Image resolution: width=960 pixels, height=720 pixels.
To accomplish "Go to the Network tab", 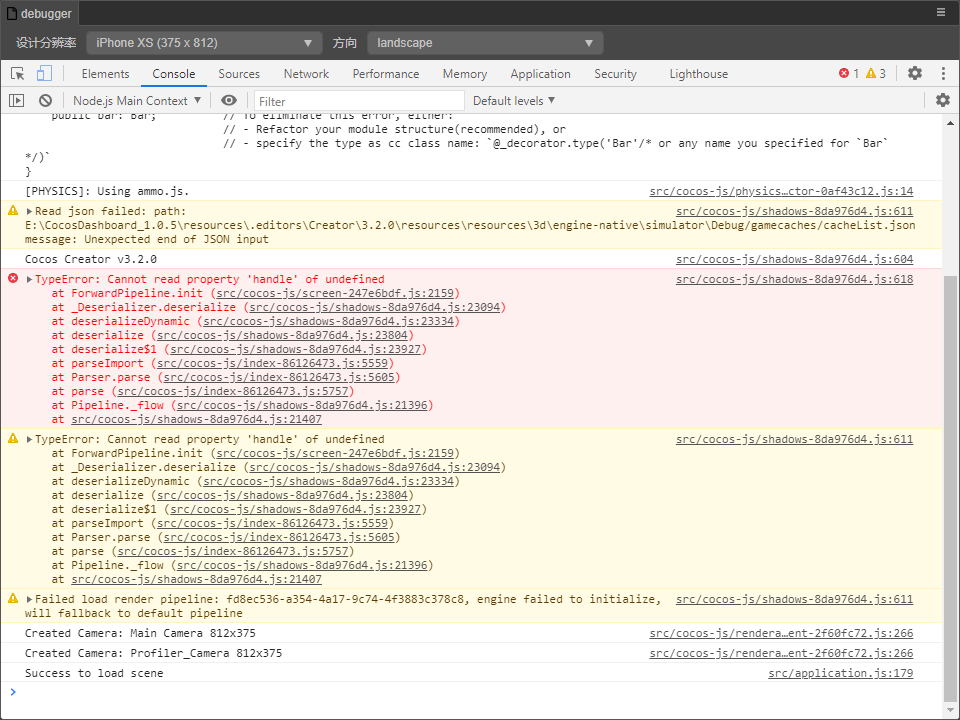I will 306,73.
